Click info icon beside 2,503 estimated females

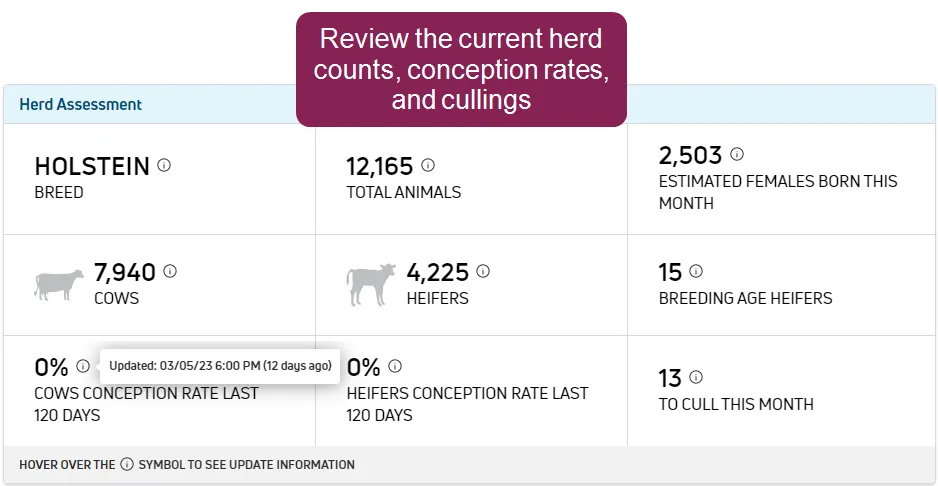[x=737, y=154]
